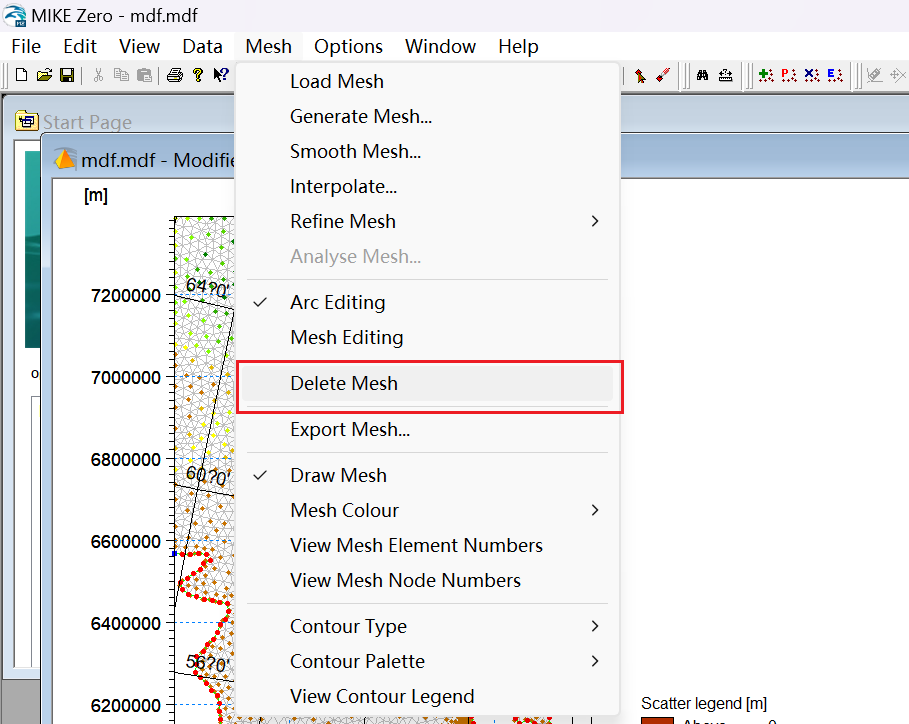
Task: Select the red pencil draw tool
Action: (x=663, y=75)
